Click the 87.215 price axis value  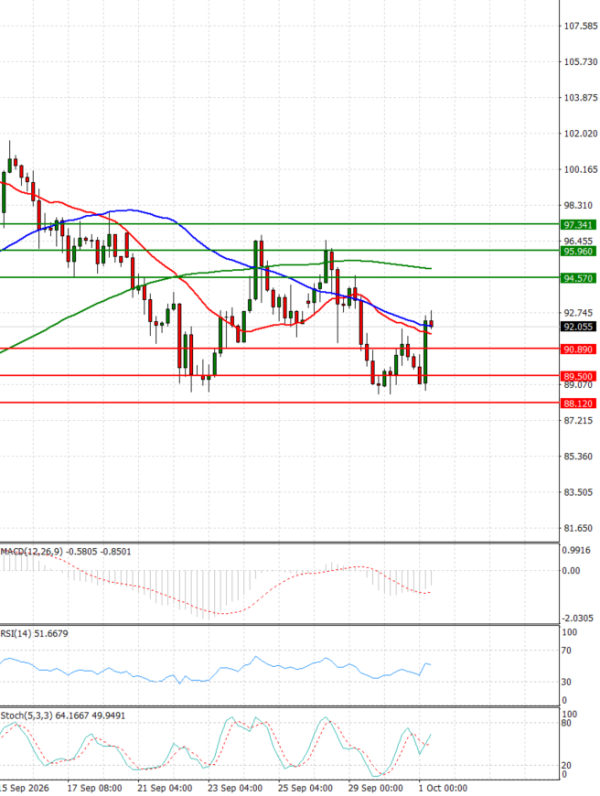pyautogui.click(x=578, y=420)
